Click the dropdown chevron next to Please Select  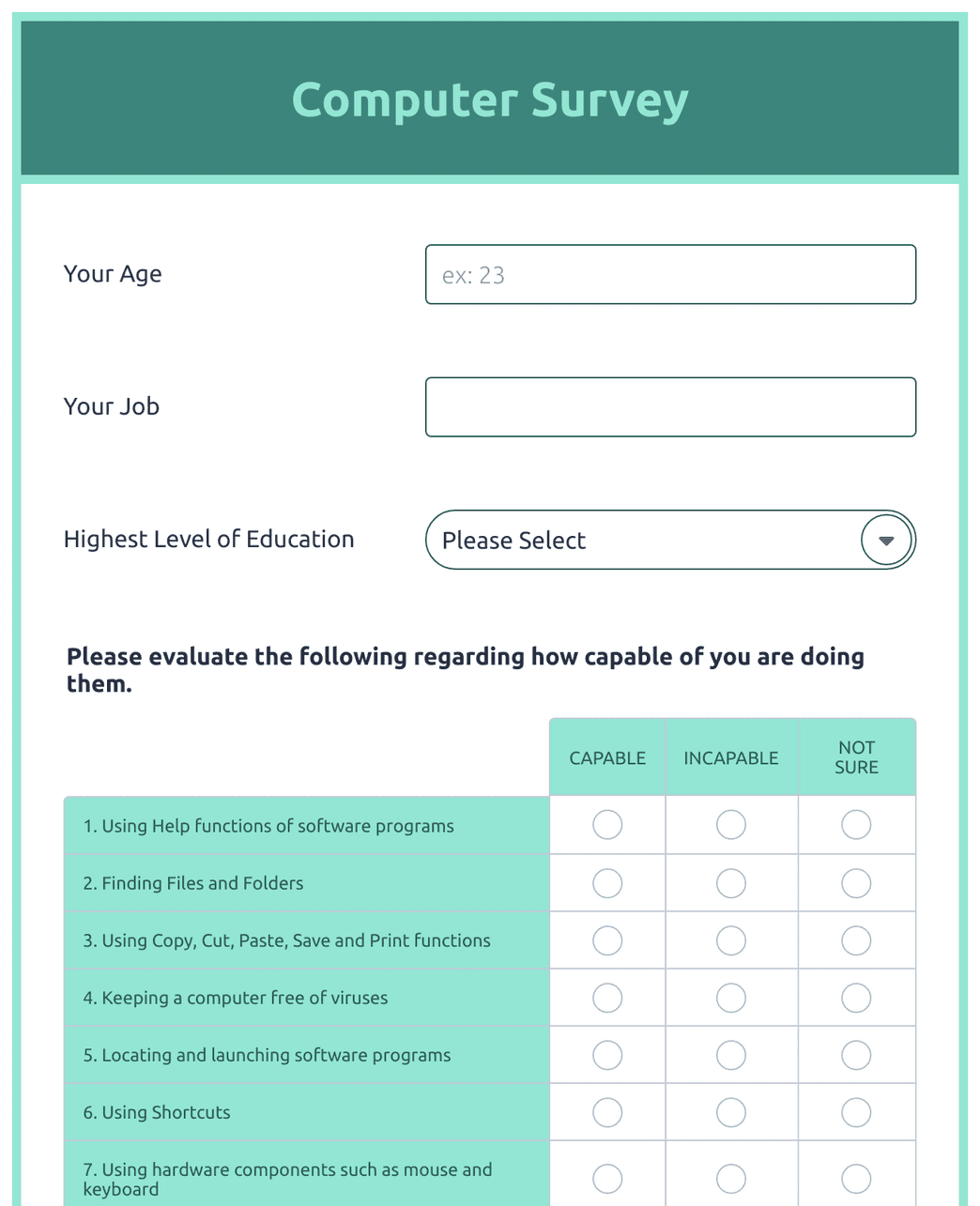coord(885,540)
